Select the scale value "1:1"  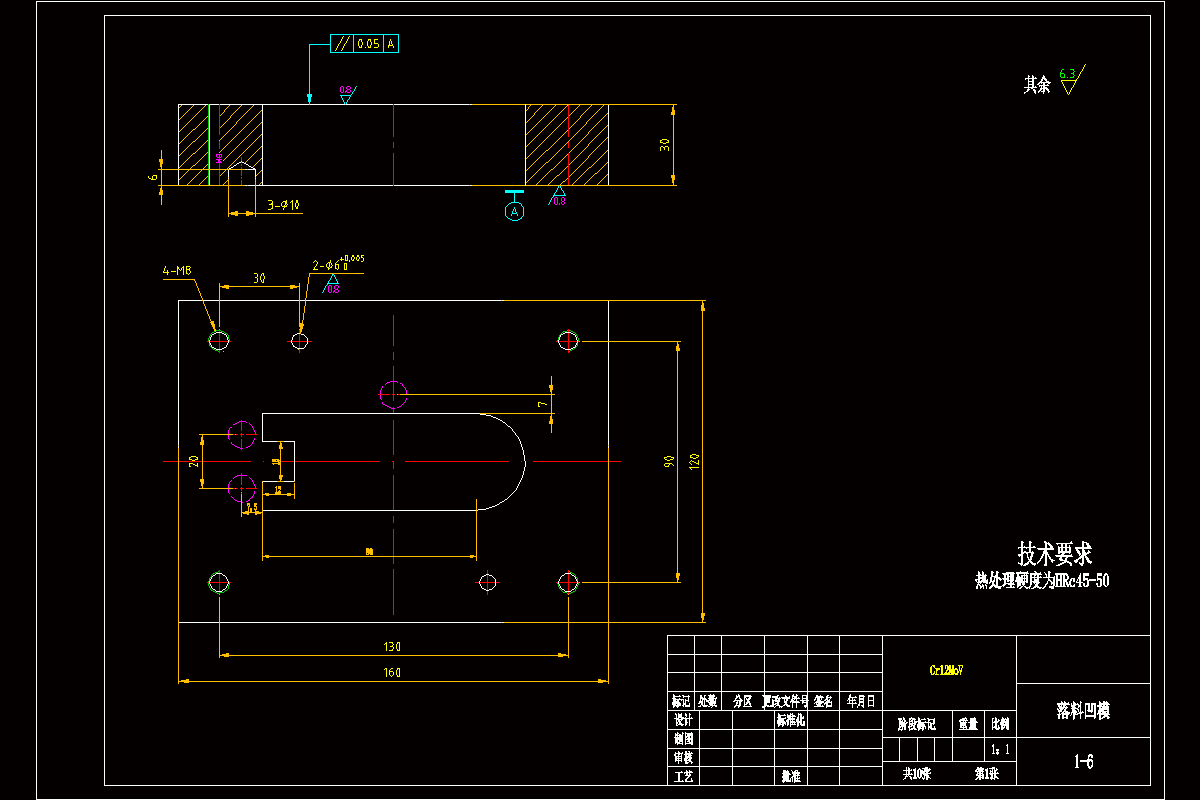pos(1000,749)
